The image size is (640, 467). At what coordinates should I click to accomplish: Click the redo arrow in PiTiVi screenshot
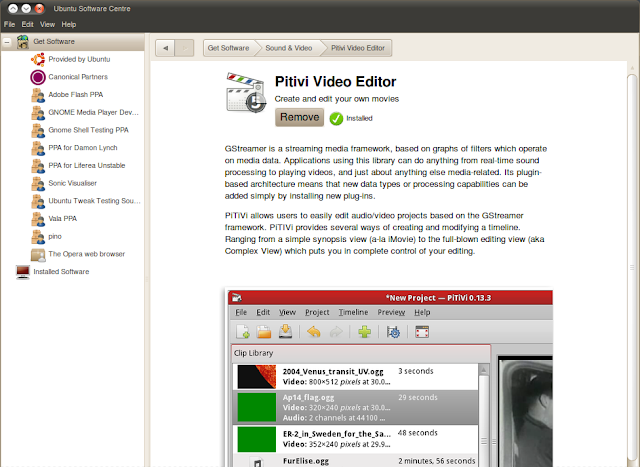pyautogui.click(x=336, y=332)
